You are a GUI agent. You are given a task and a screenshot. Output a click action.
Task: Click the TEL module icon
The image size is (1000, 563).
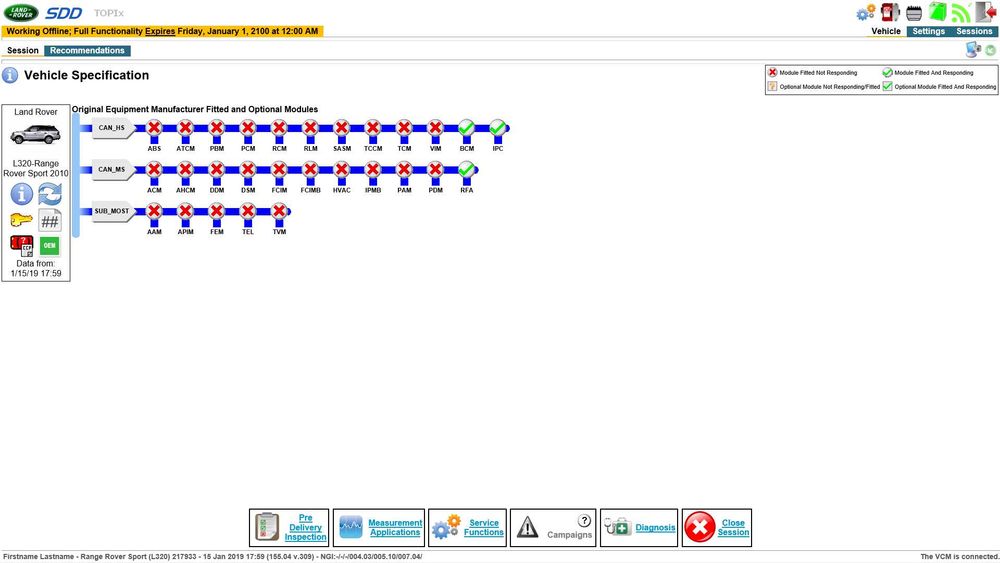(247, 211)
